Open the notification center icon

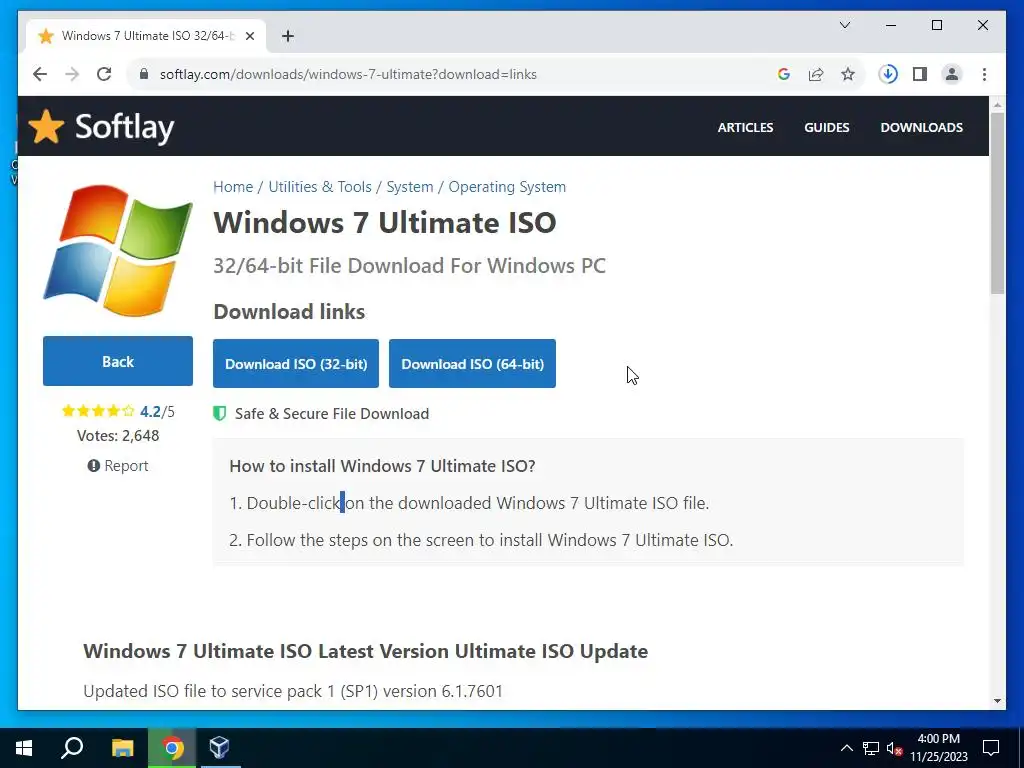tap(991, 748)
